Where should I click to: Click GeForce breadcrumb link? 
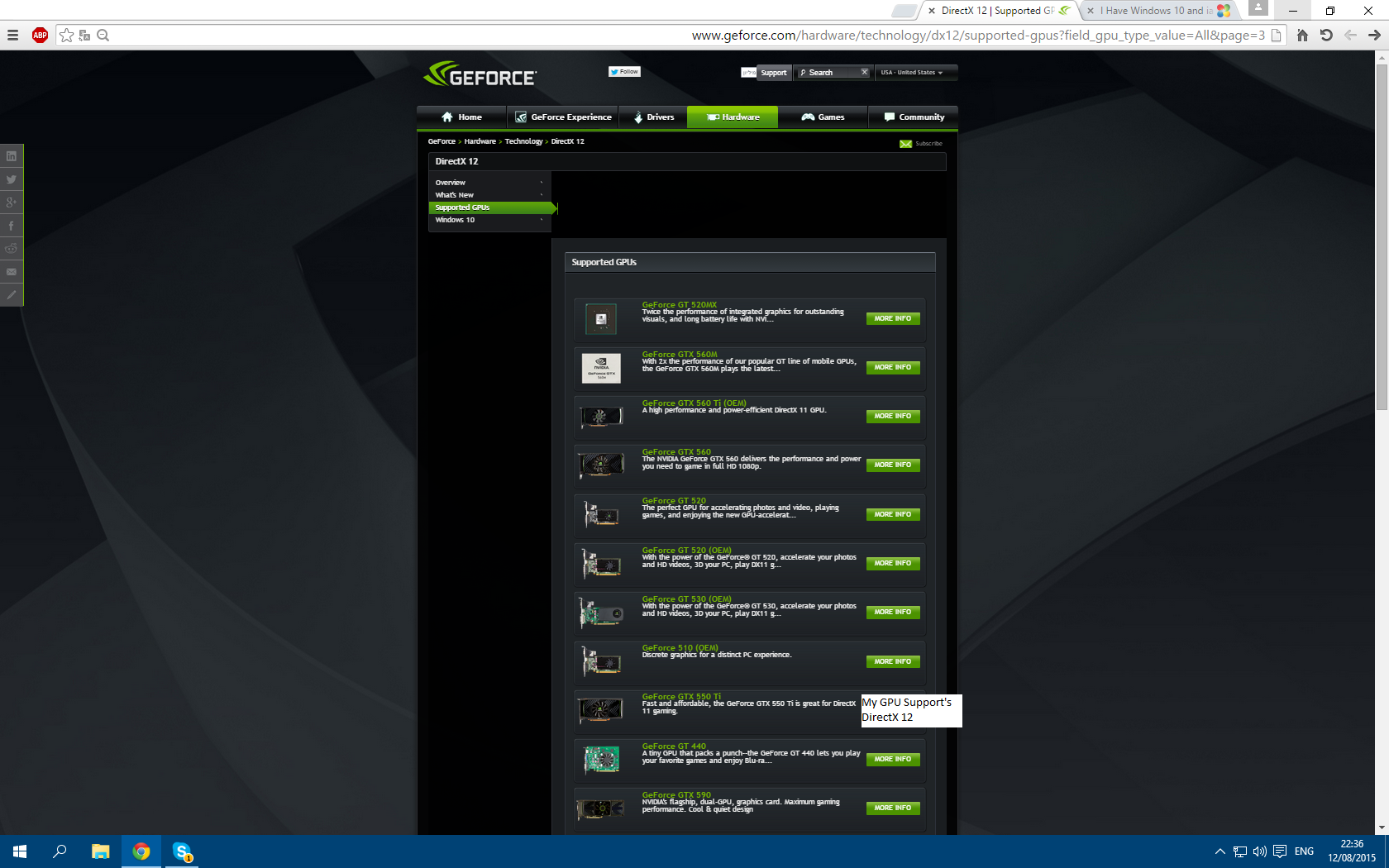(442, 141)
